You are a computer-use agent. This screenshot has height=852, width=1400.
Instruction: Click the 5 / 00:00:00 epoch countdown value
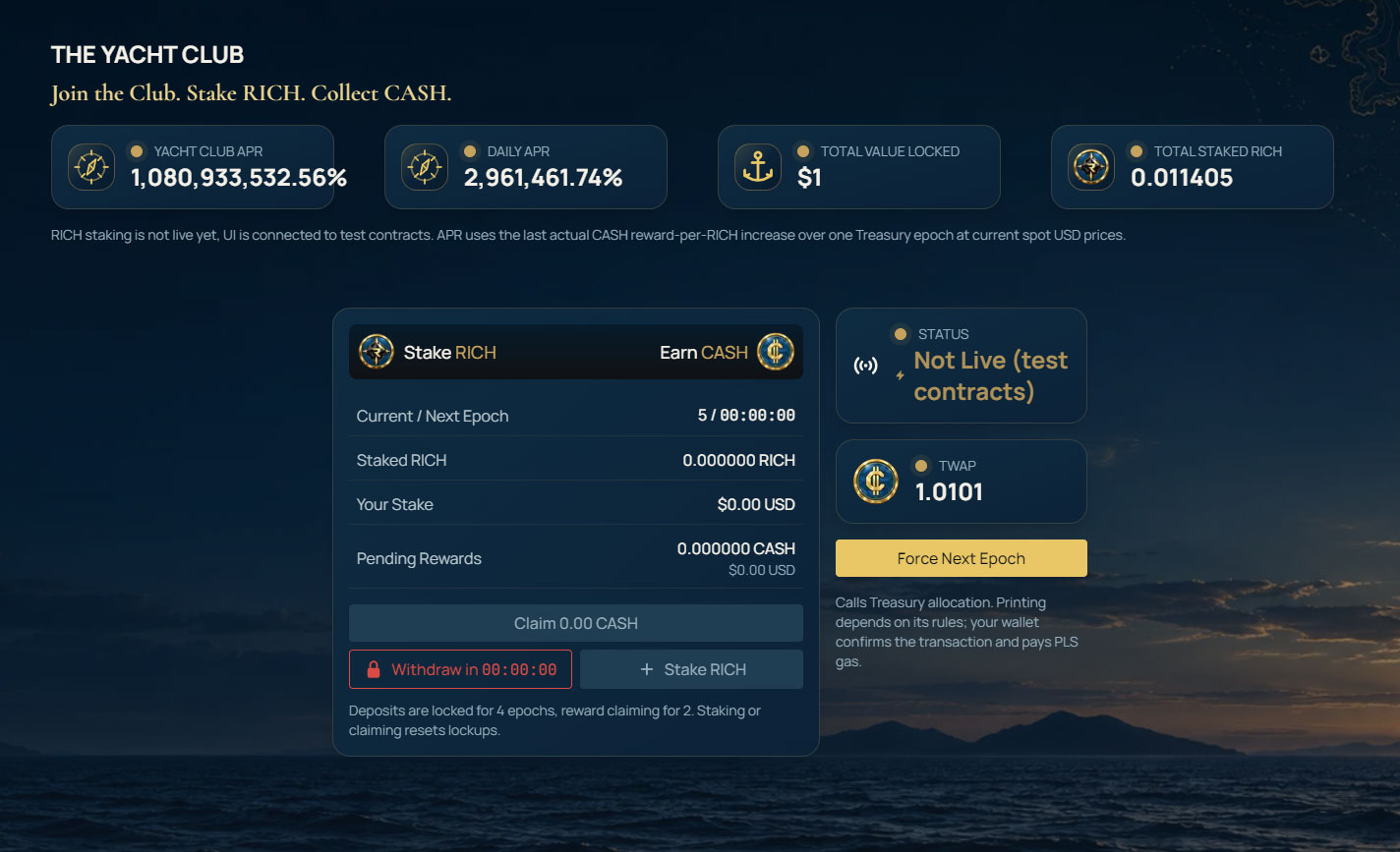point(746,416)
